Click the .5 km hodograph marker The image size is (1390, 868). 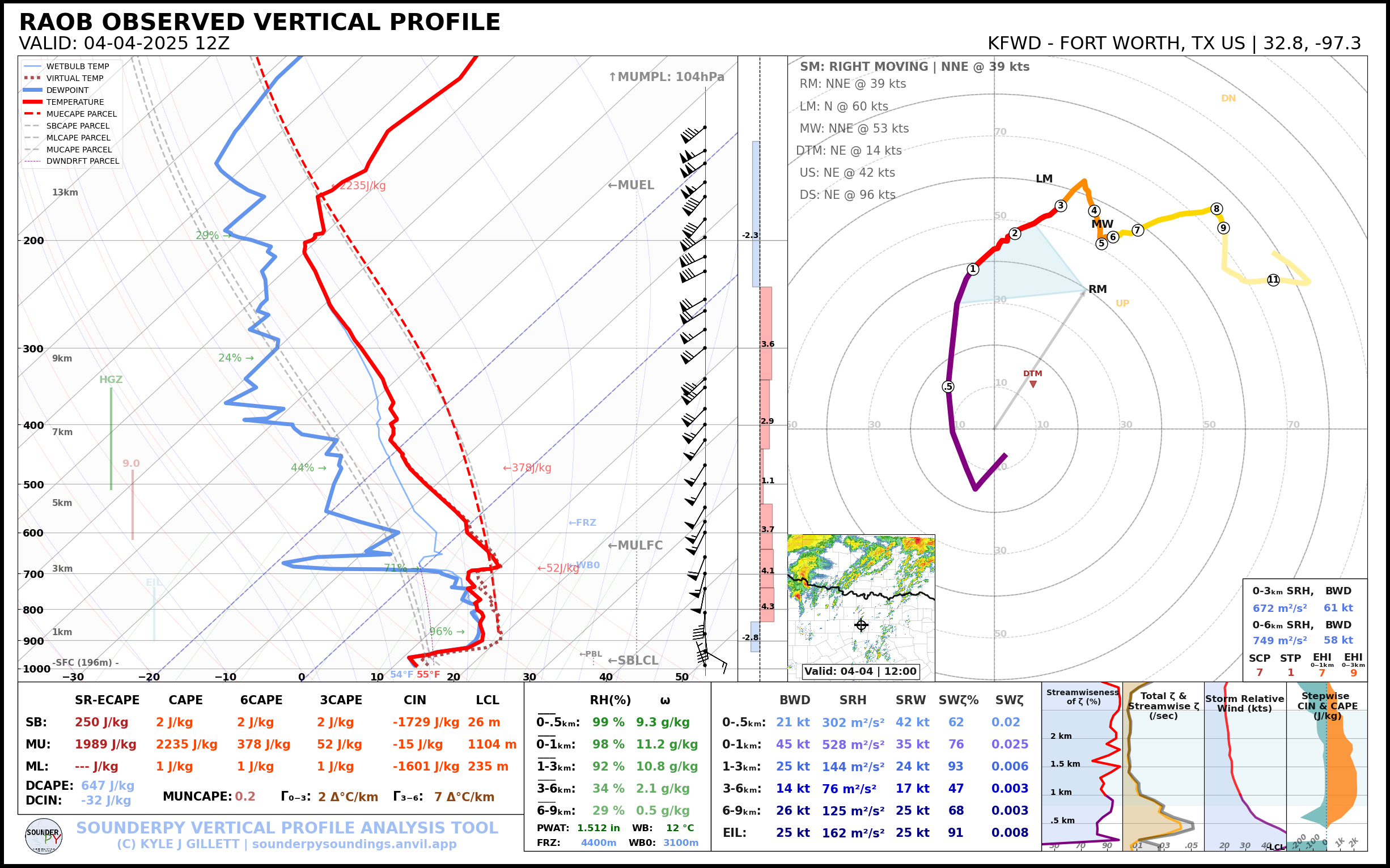pyautogui.click(x=948, y=386)
